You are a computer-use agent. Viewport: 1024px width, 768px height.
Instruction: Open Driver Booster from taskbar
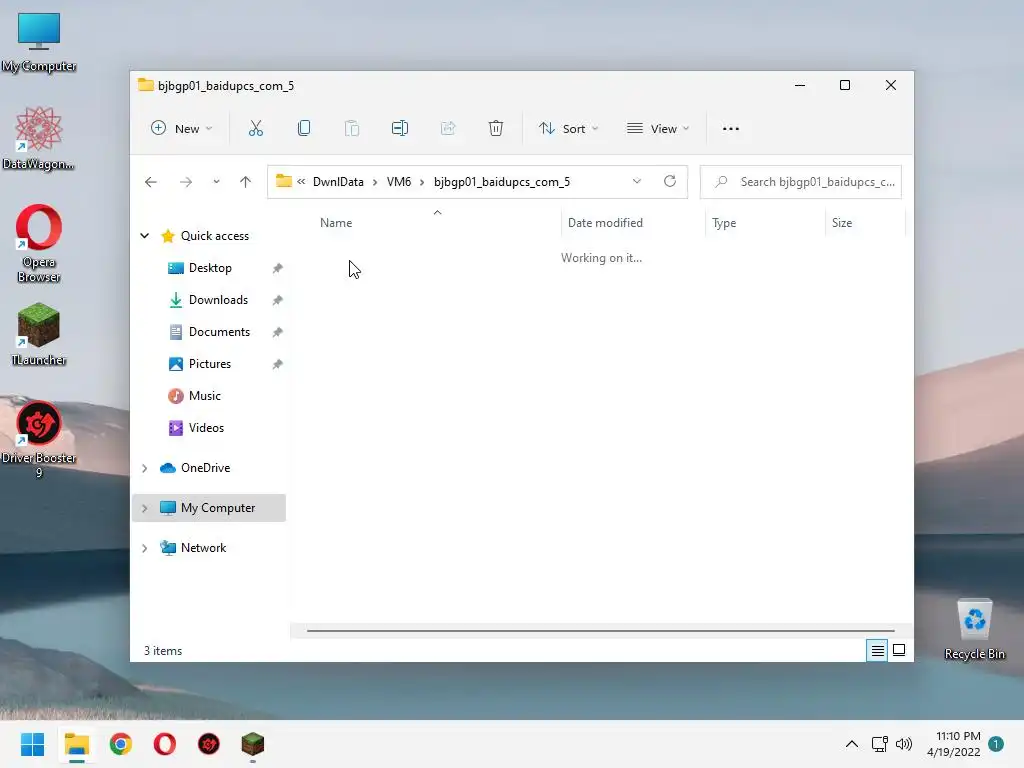(209, 744)
